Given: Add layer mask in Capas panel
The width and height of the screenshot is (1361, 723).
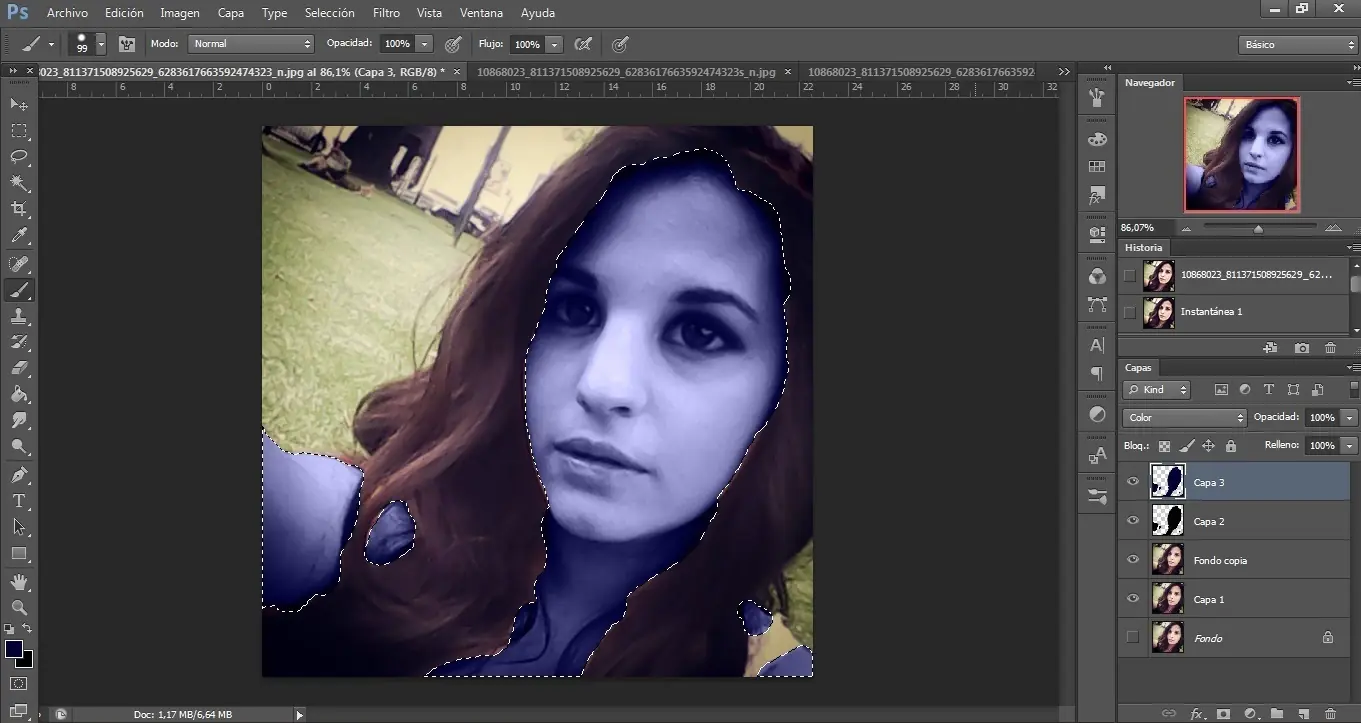Looking at the screenshot, I should click(1223, 714).
